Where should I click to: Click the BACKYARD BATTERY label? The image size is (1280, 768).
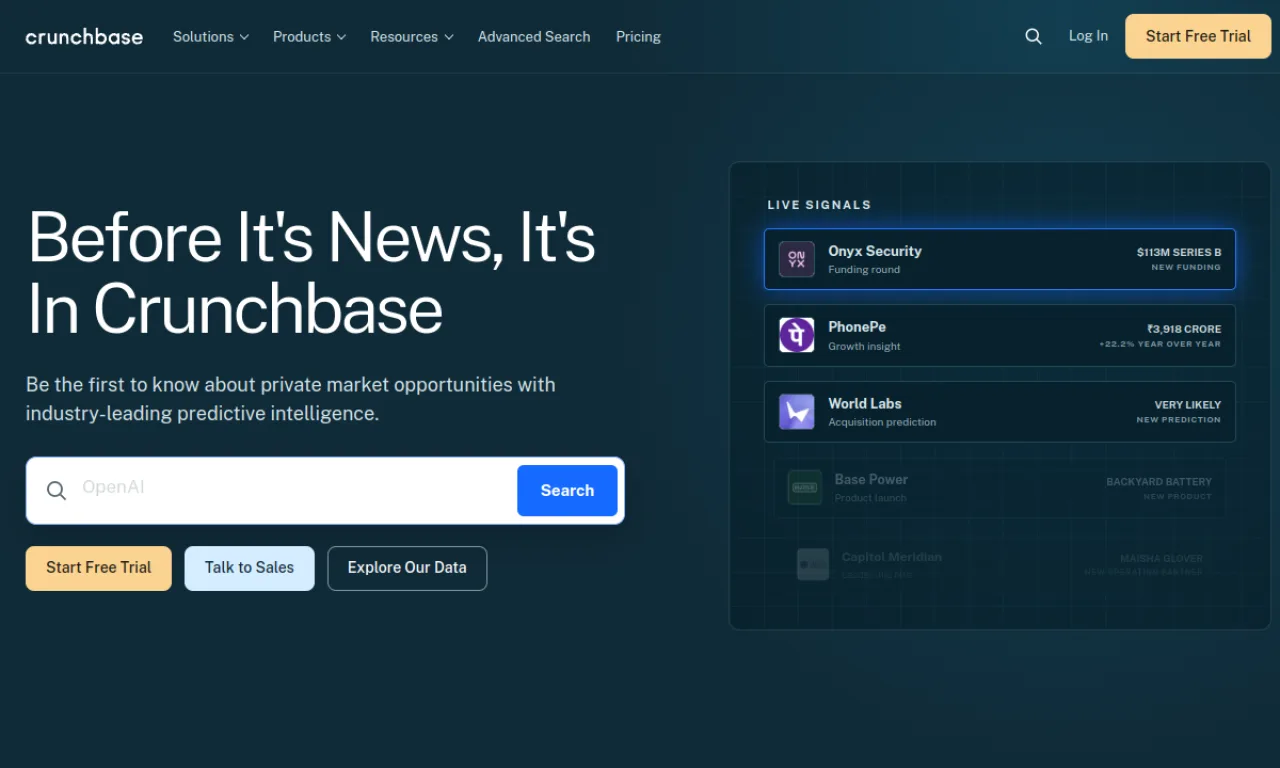click(1159, 482)
